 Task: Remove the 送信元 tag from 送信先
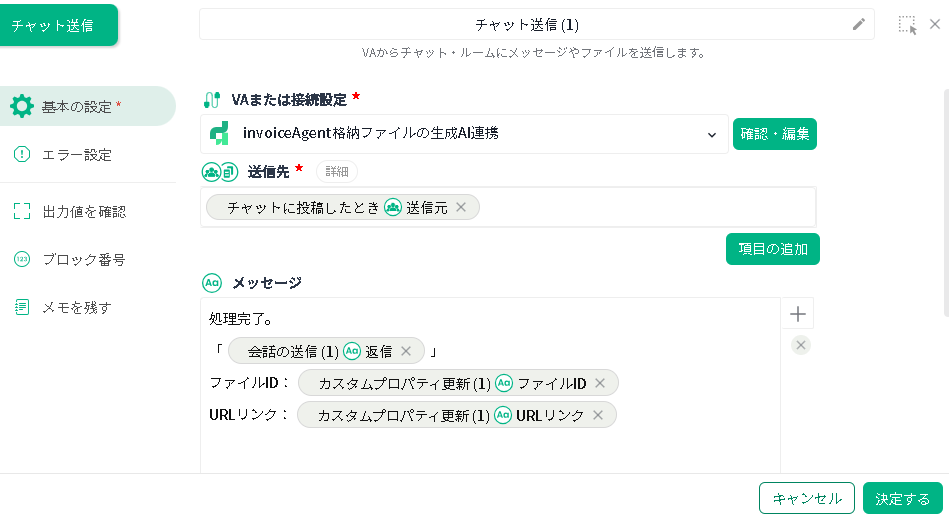point(461,207)
